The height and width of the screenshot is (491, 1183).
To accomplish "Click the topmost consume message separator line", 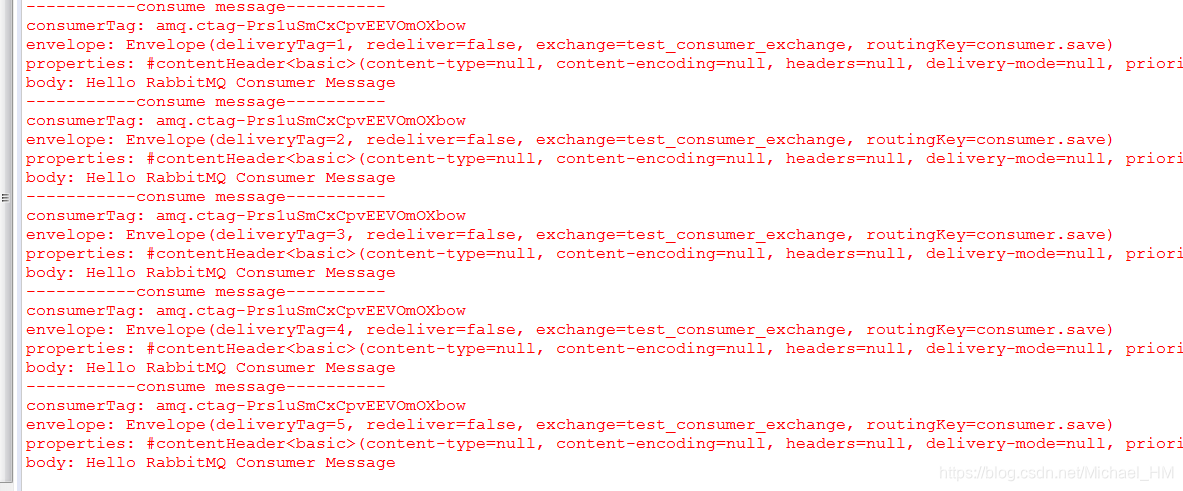I will click(x=205, y=7).
